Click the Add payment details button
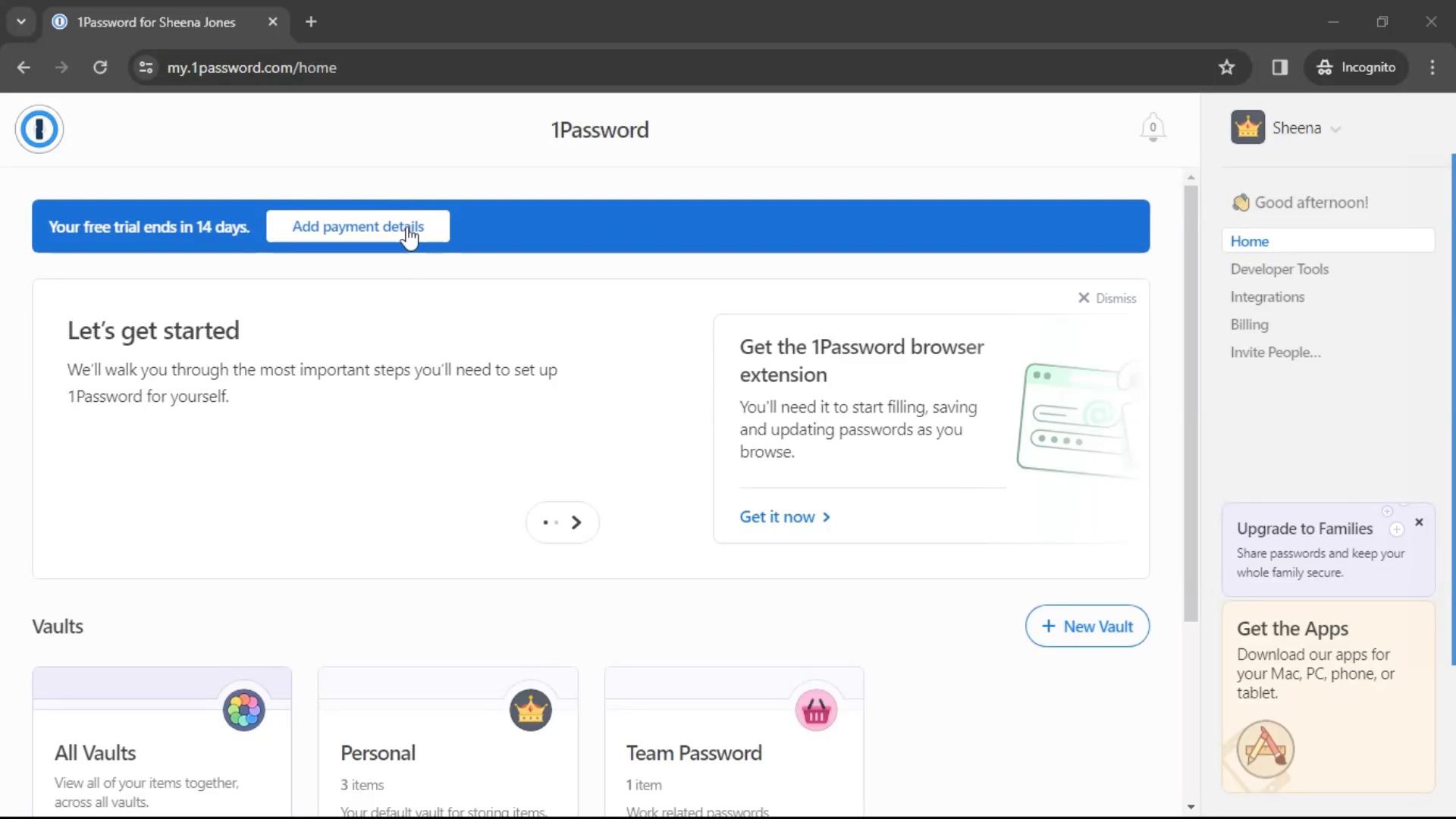This screenshot has height=819, width=1456. pyautogui.click(x=357, y=226)
